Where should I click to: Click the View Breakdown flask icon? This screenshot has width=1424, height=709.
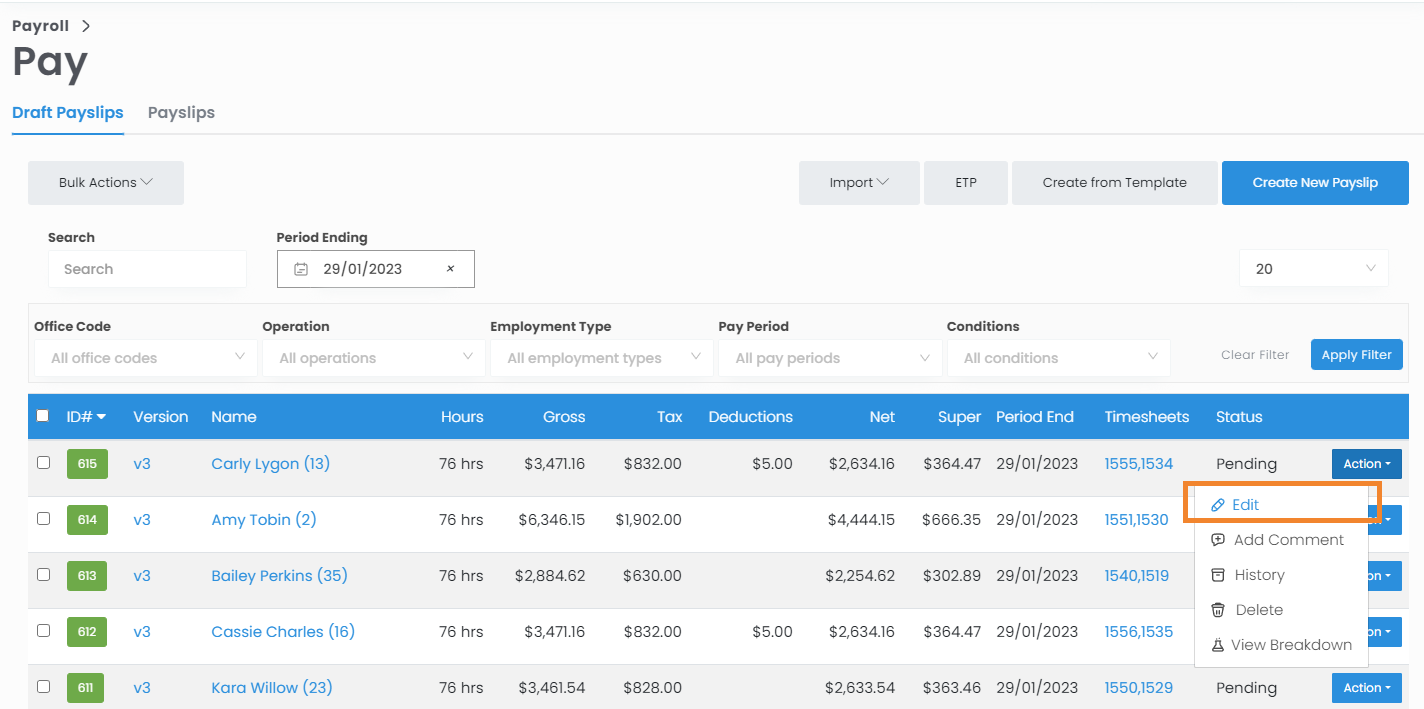[x=1218, y=645]
